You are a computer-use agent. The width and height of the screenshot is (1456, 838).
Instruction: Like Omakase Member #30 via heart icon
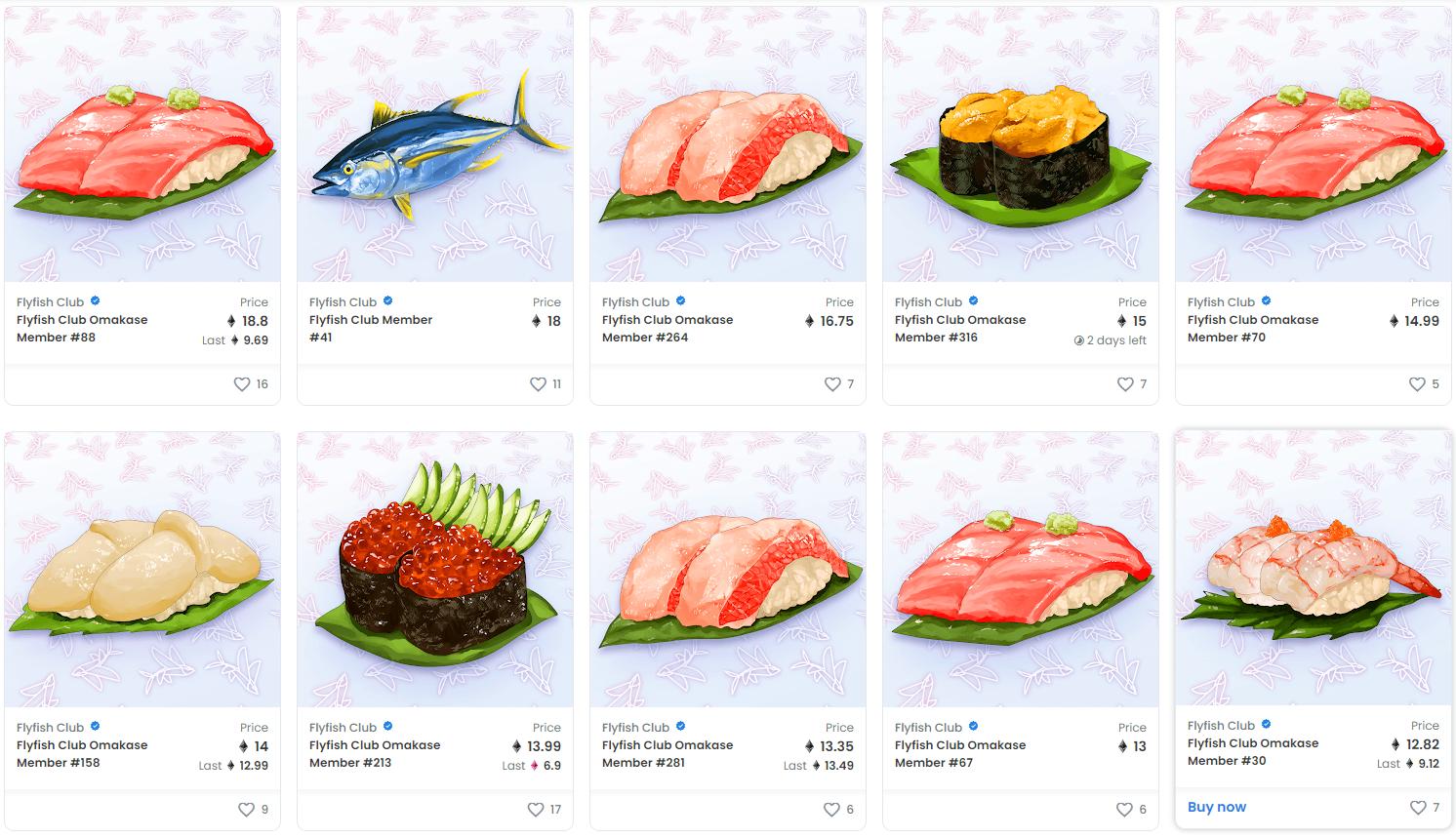pos(1418,808)
